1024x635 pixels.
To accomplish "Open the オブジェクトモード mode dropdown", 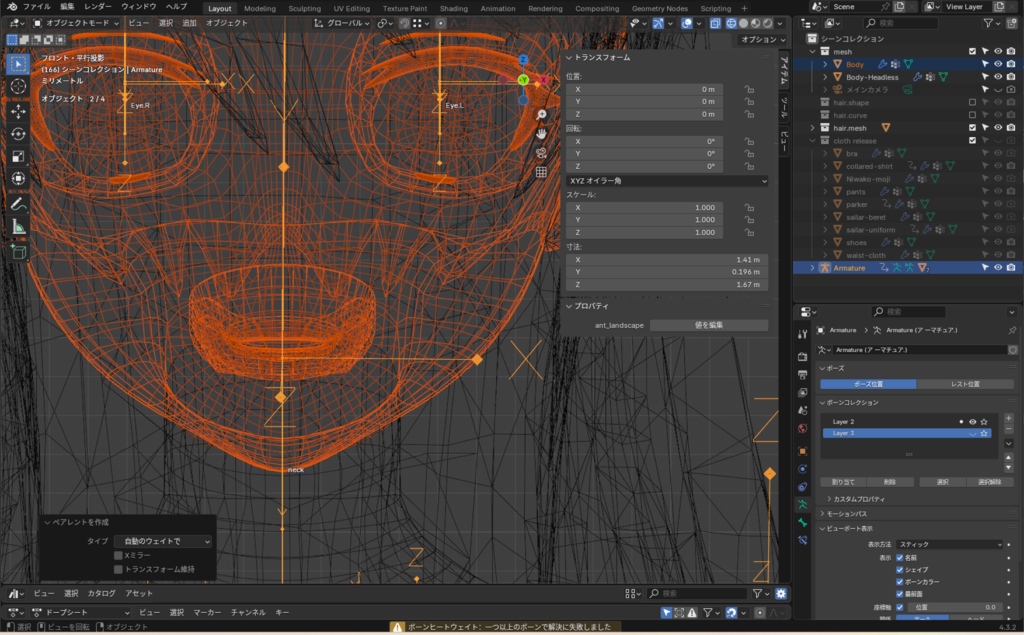I will (x=78, y=22).
